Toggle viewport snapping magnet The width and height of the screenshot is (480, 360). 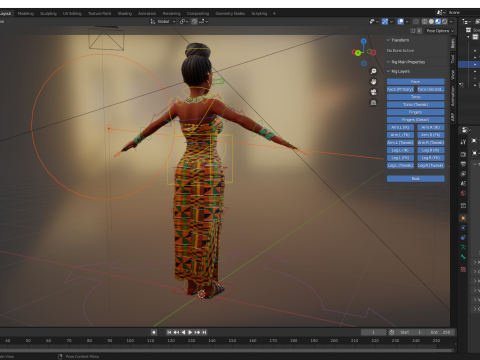(x=194, y=22)
